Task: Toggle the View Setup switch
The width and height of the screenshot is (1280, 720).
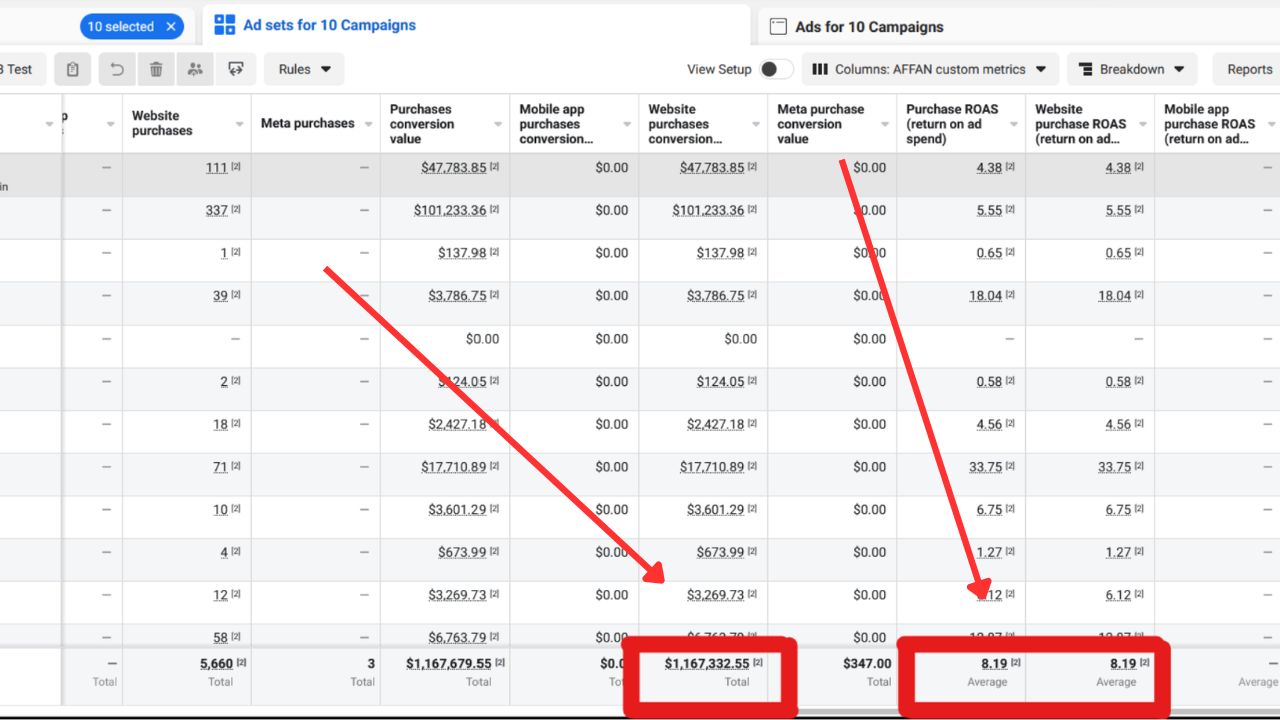Action: pos(775,69)
